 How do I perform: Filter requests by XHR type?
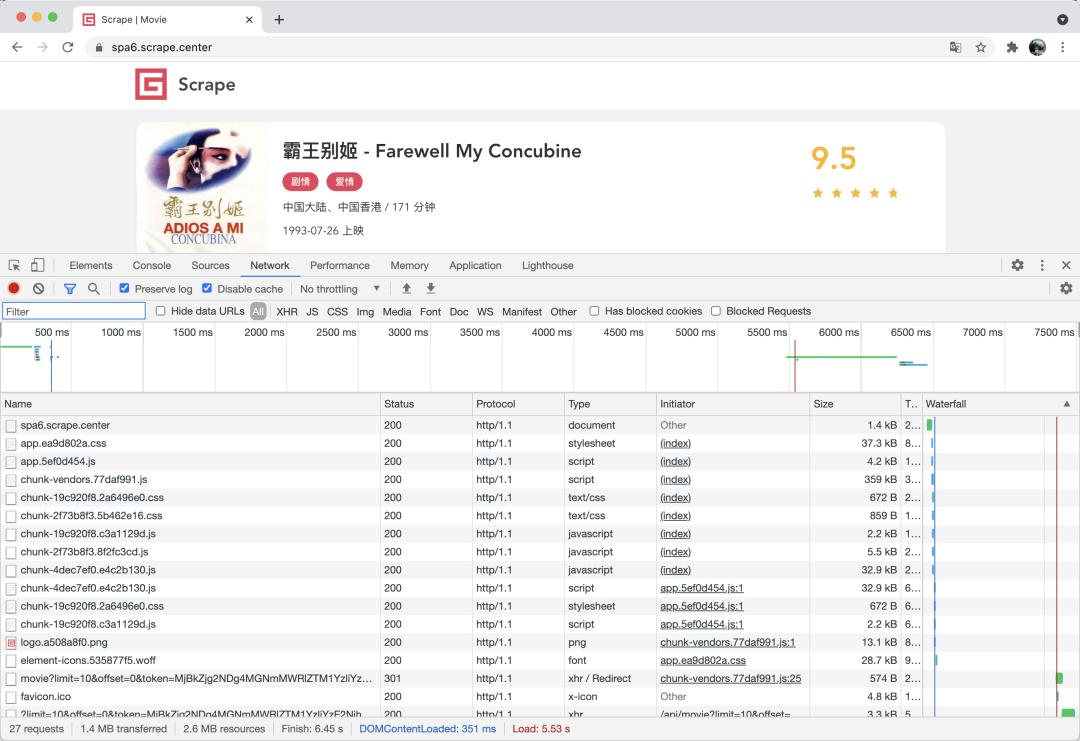pyautogui.click(x=287, y=312)
